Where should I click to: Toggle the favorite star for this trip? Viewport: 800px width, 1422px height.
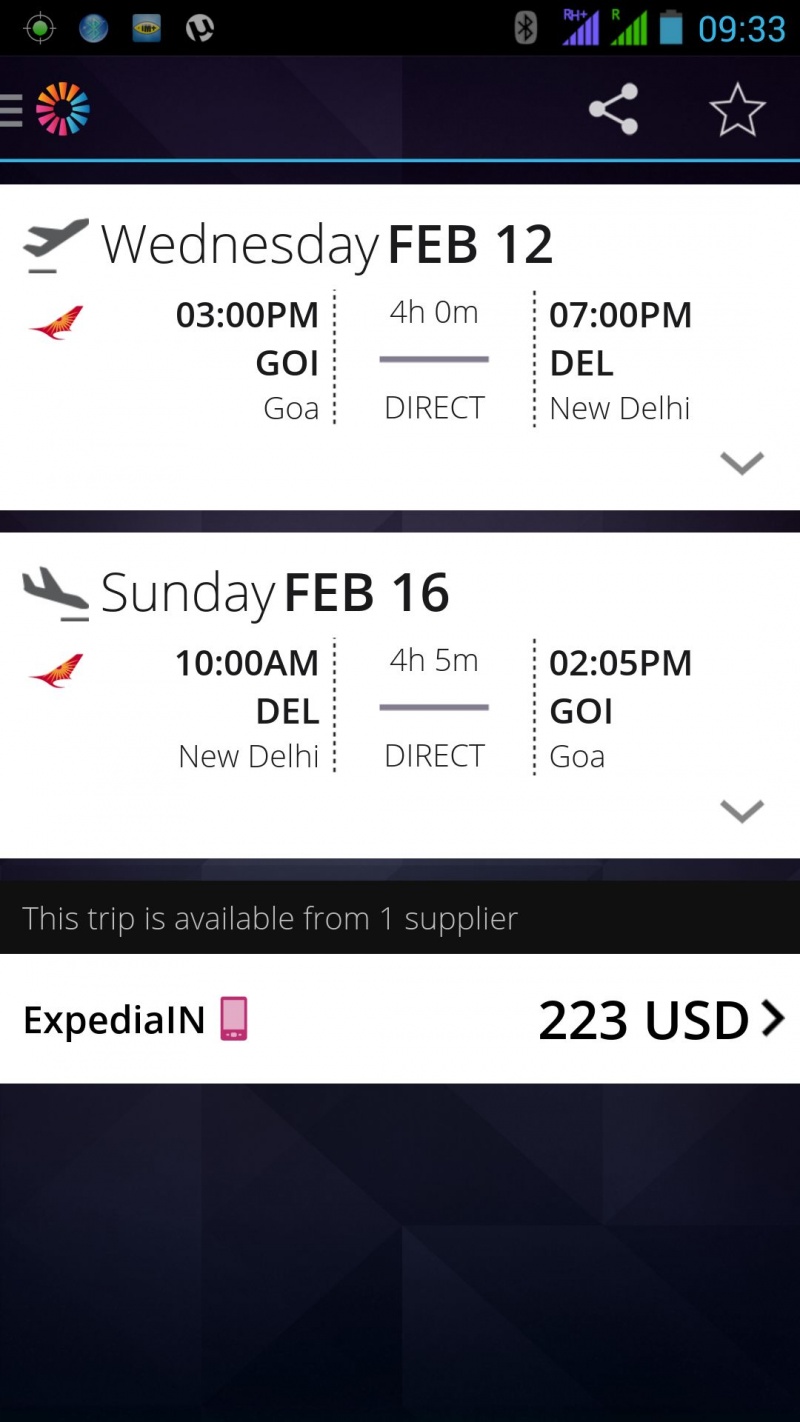737,109
